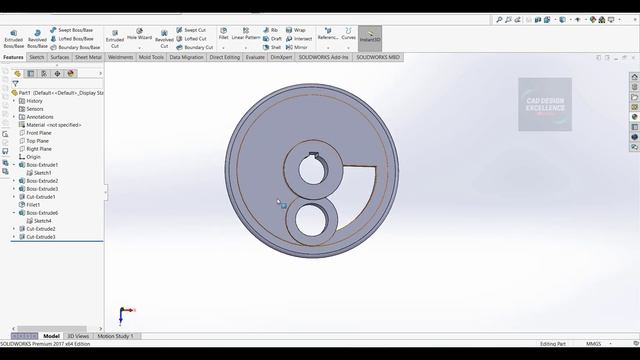Select the Extruded Boss/Base tool
Screen dimensions: 640x360
[x=13, y=39]
